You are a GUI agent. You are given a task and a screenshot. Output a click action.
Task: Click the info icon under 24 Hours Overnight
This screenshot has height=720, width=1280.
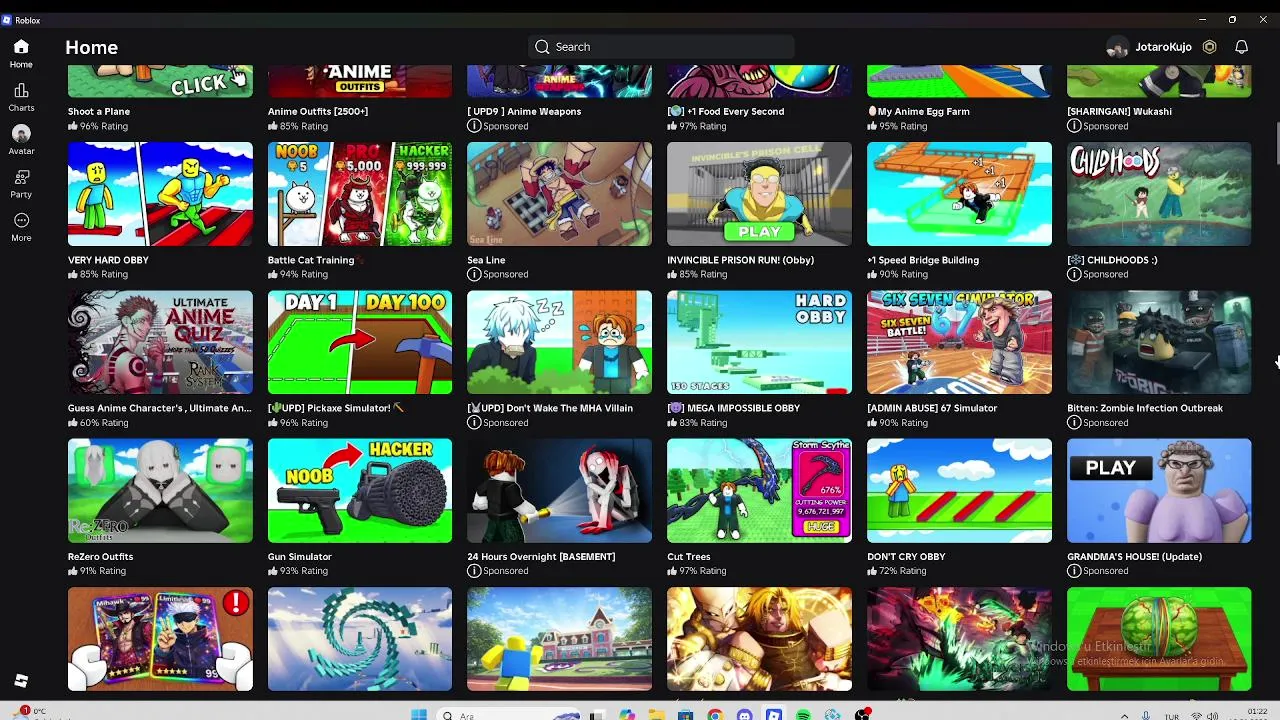click(474, 571)
